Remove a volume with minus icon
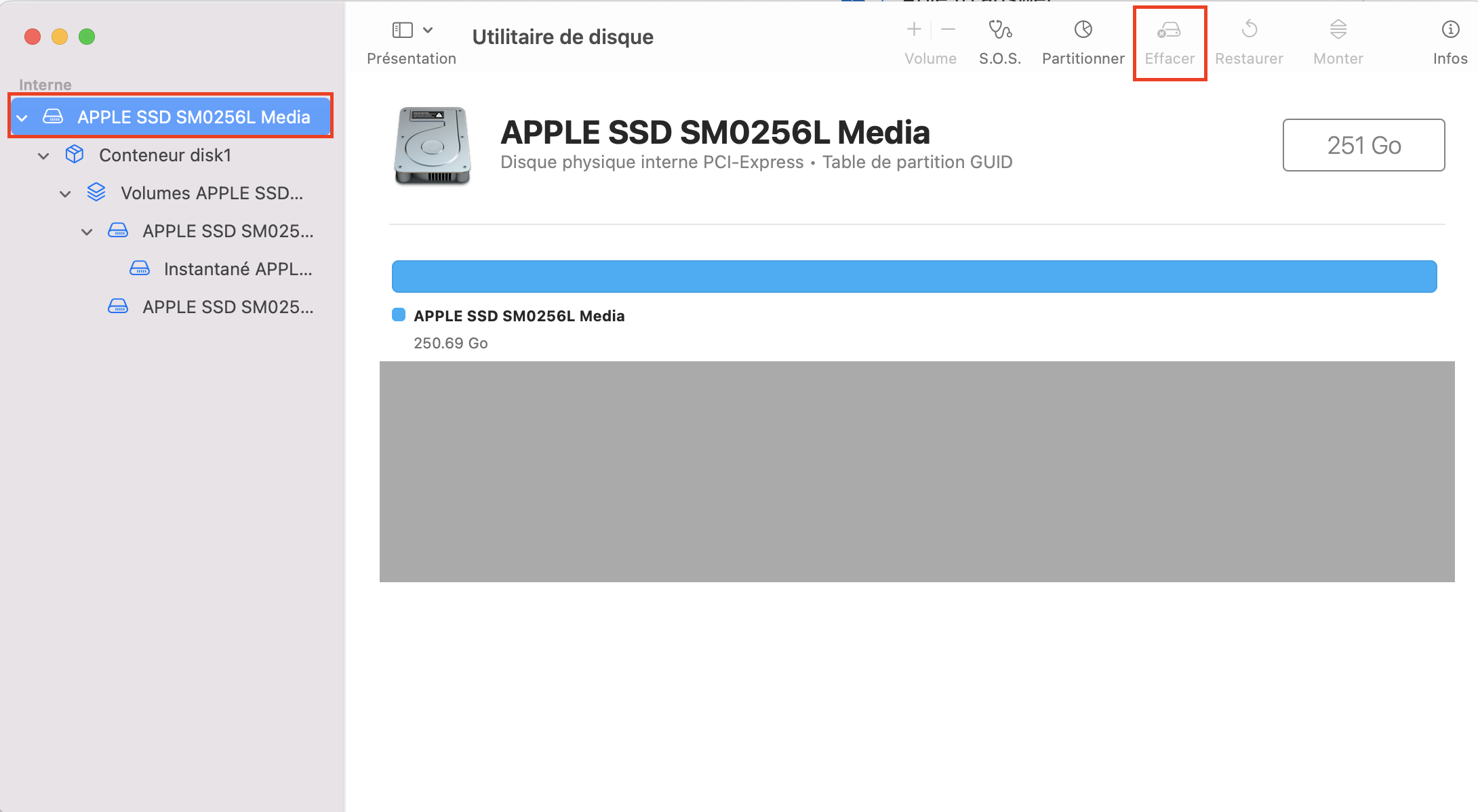 click(x=948, y=30)
